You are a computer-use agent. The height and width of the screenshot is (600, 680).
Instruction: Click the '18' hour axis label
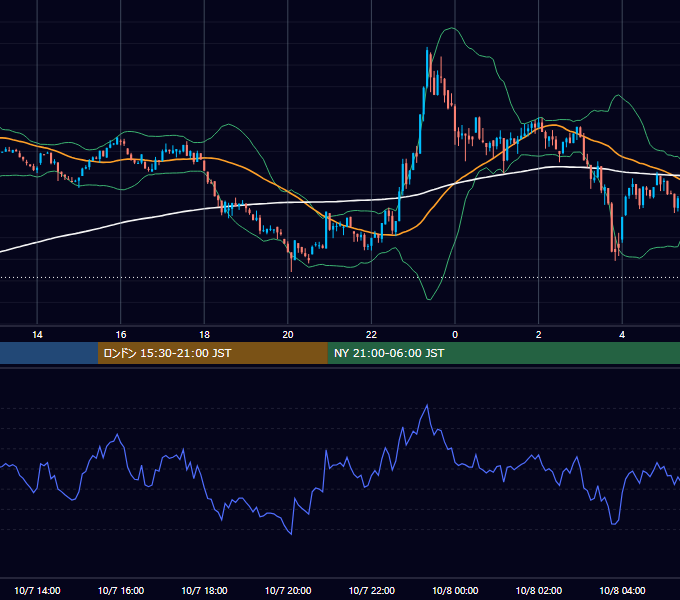204,335
